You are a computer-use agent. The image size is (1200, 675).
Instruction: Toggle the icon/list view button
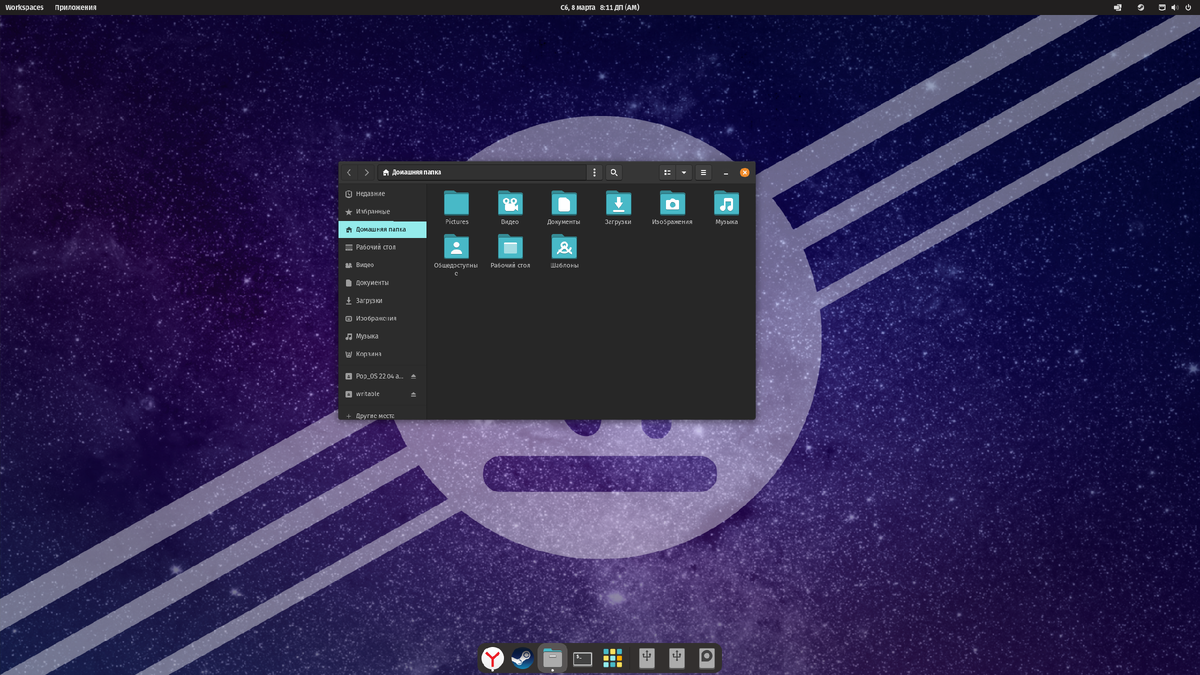pyautogui.click(x=667, y=172)
